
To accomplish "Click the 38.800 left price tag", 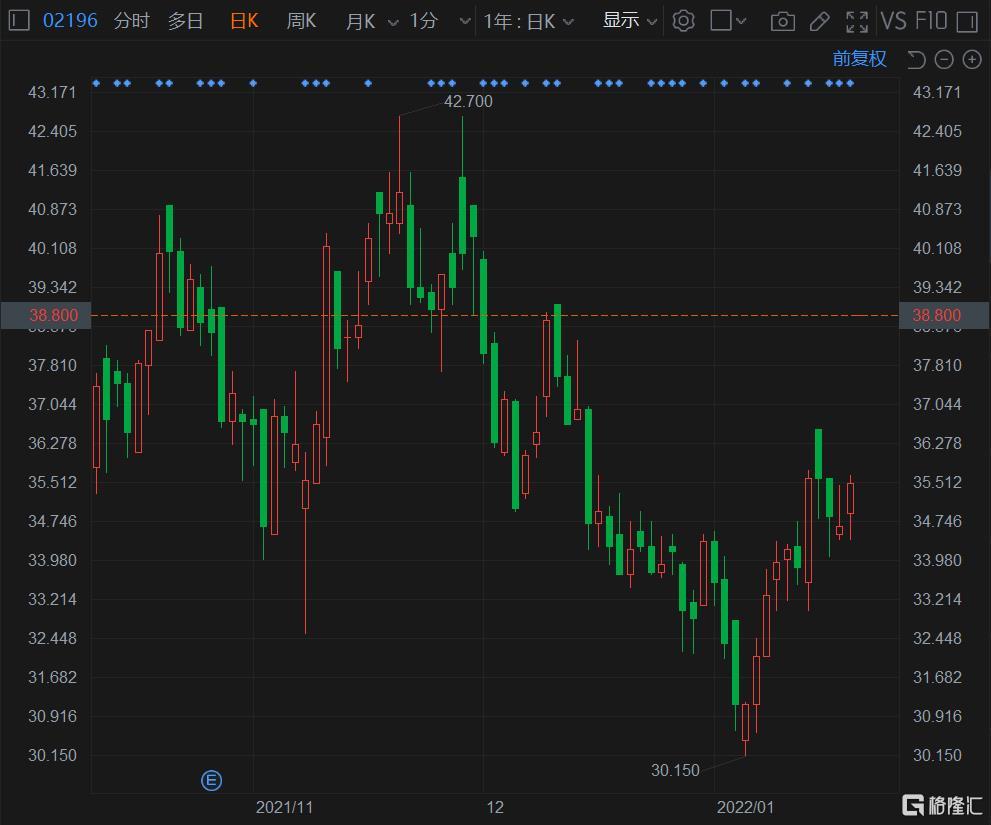I will [46, 315].
